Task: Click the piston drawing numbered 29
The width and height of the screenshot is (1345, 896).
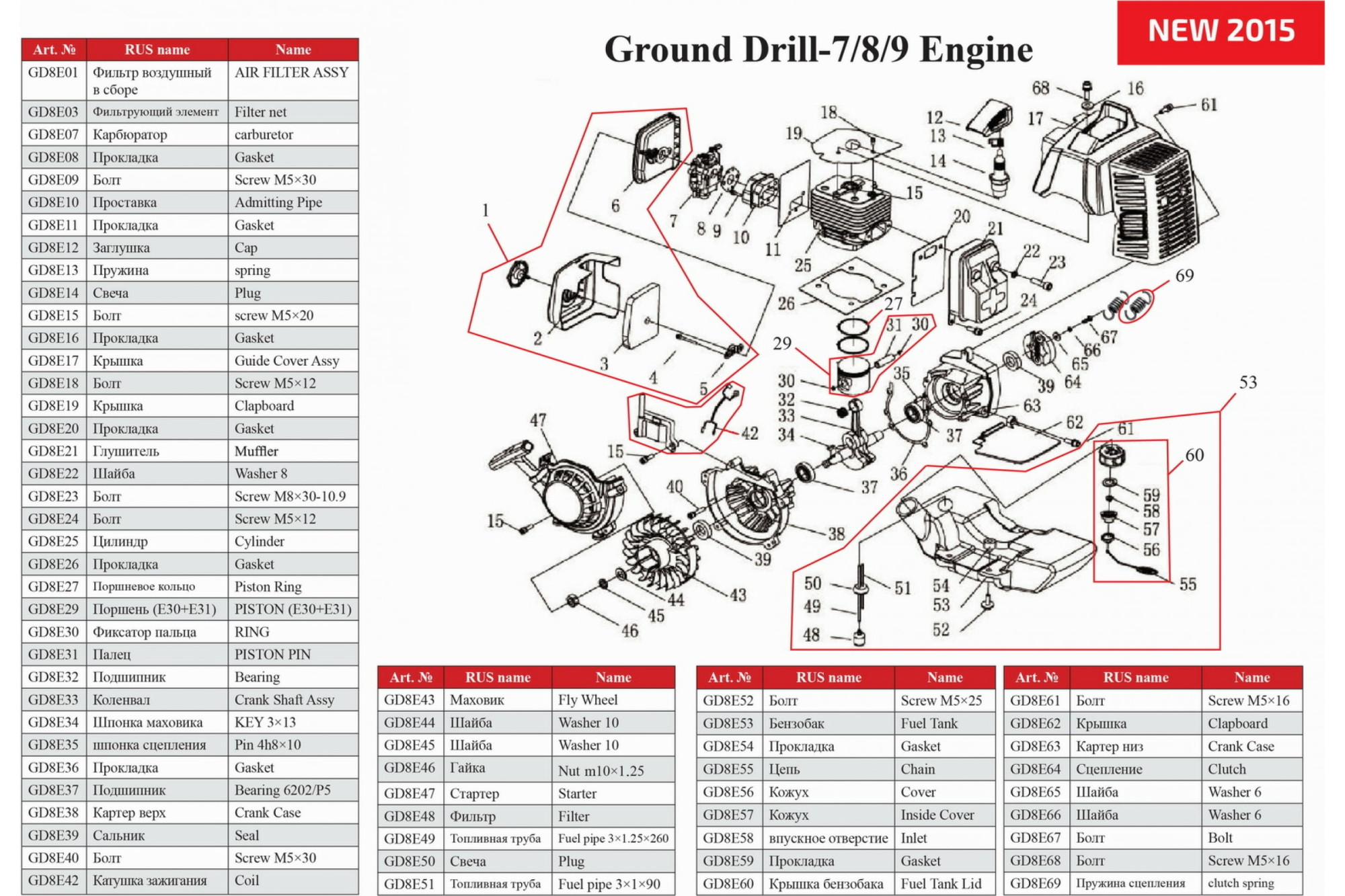Action: pos(853,376)
